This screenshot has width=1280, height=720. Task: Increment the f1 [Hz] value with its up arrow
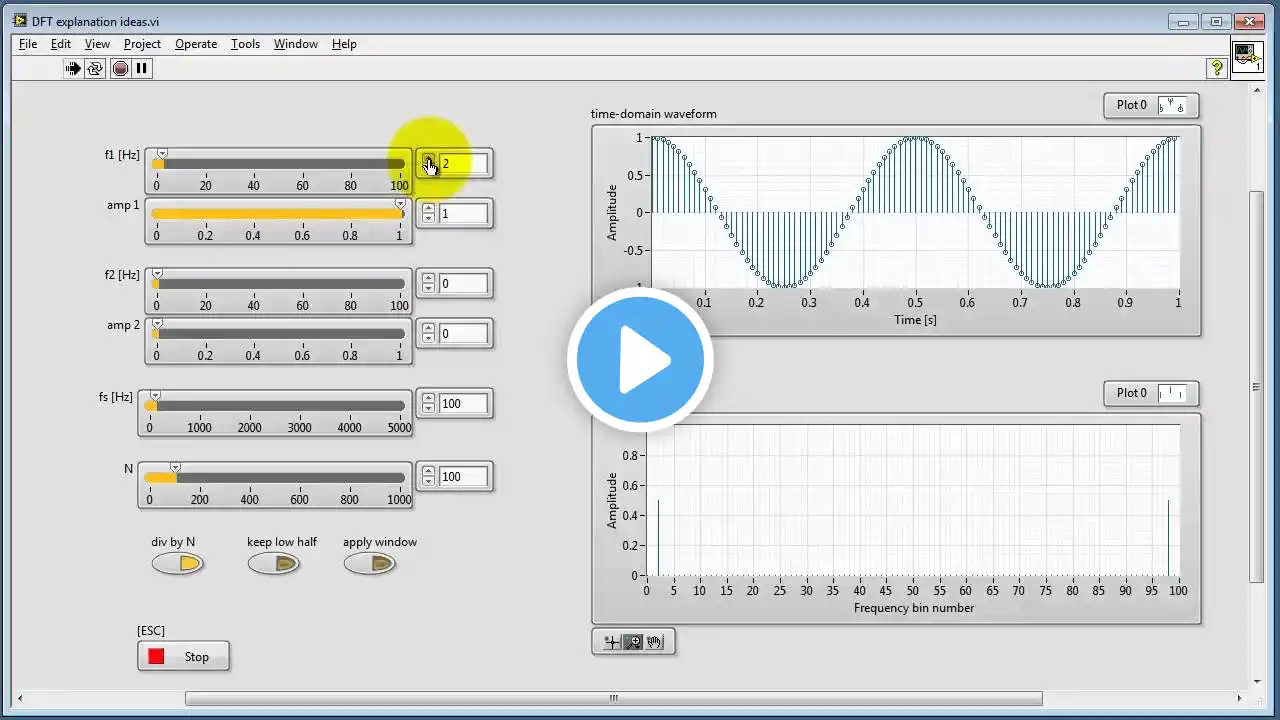point(428,159)
